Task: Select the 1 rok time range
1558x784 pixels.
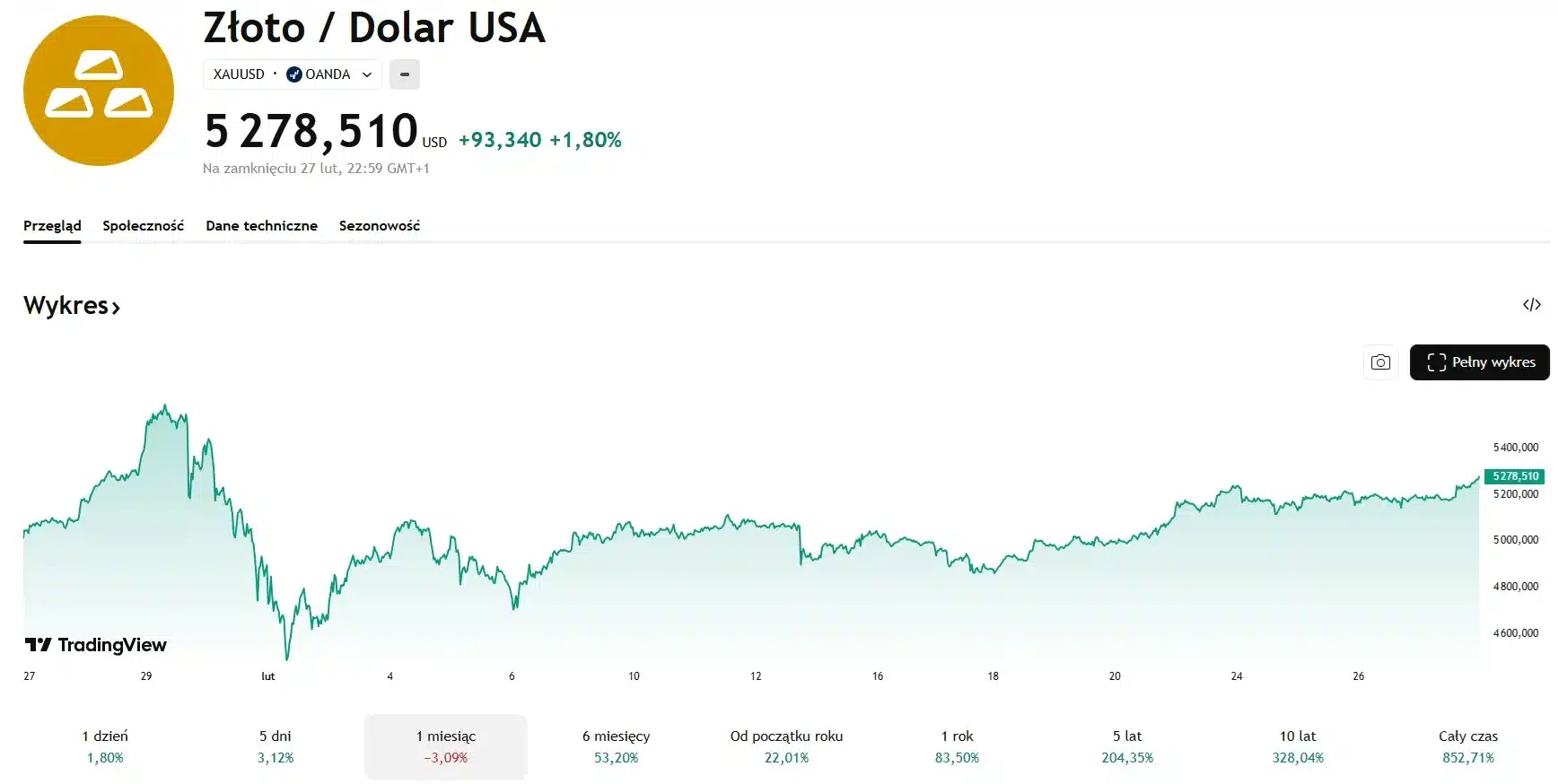Action: pos(957,746)
